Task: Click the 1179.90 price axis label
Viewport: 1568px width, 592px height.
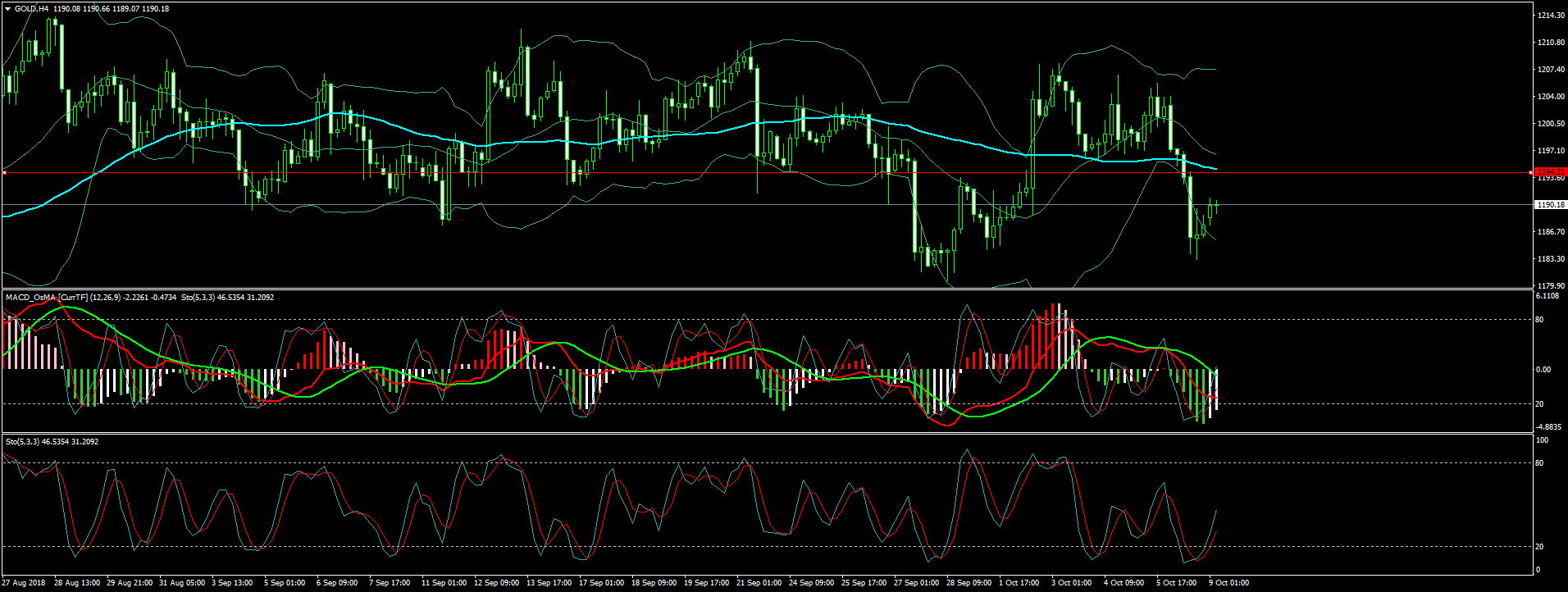Action: pyautogui.click(x=1552, y=286)
